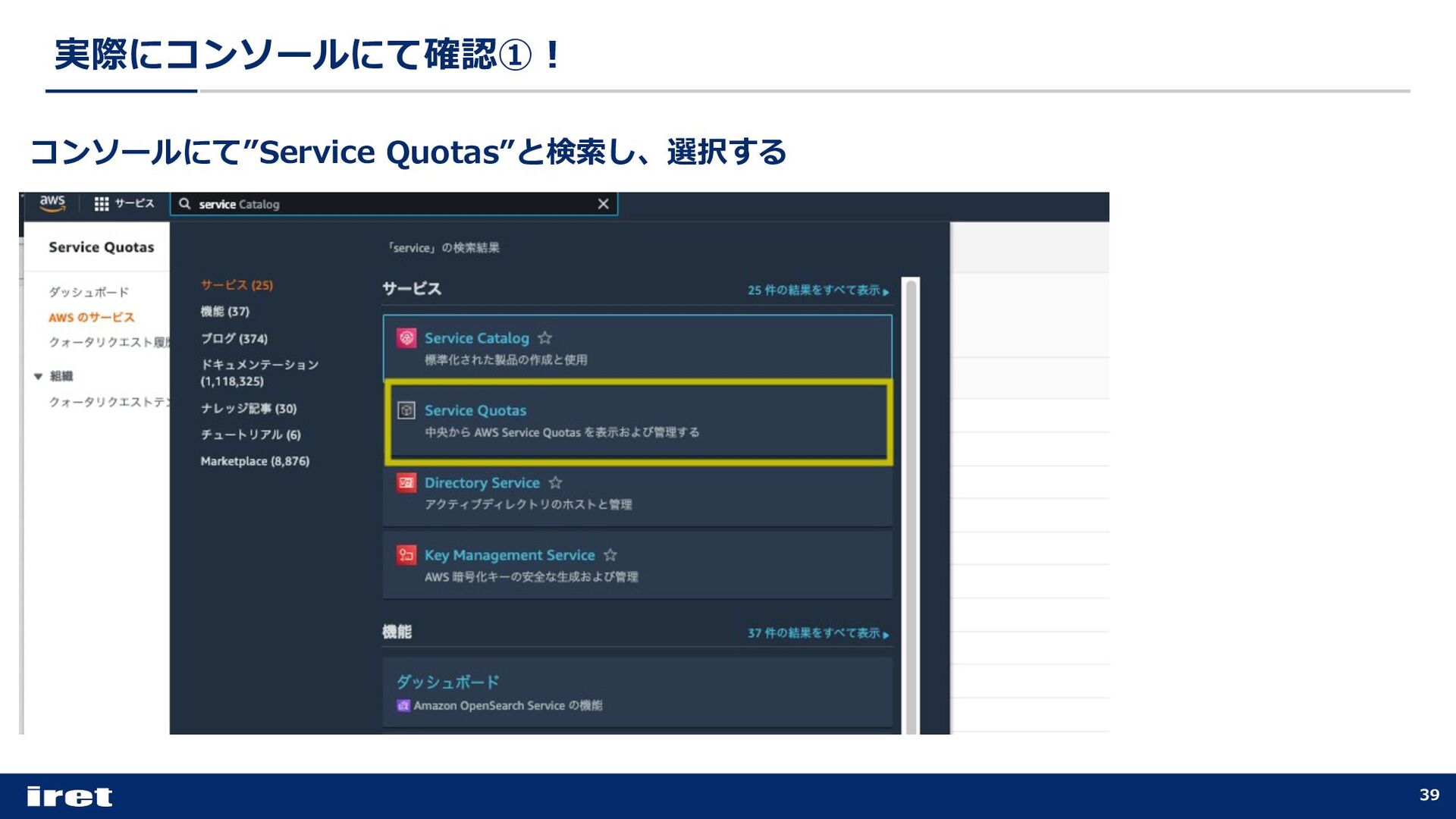Click the search results scrollbar
This screenshot has height=819, width=1456.
(x=911, y=506)
